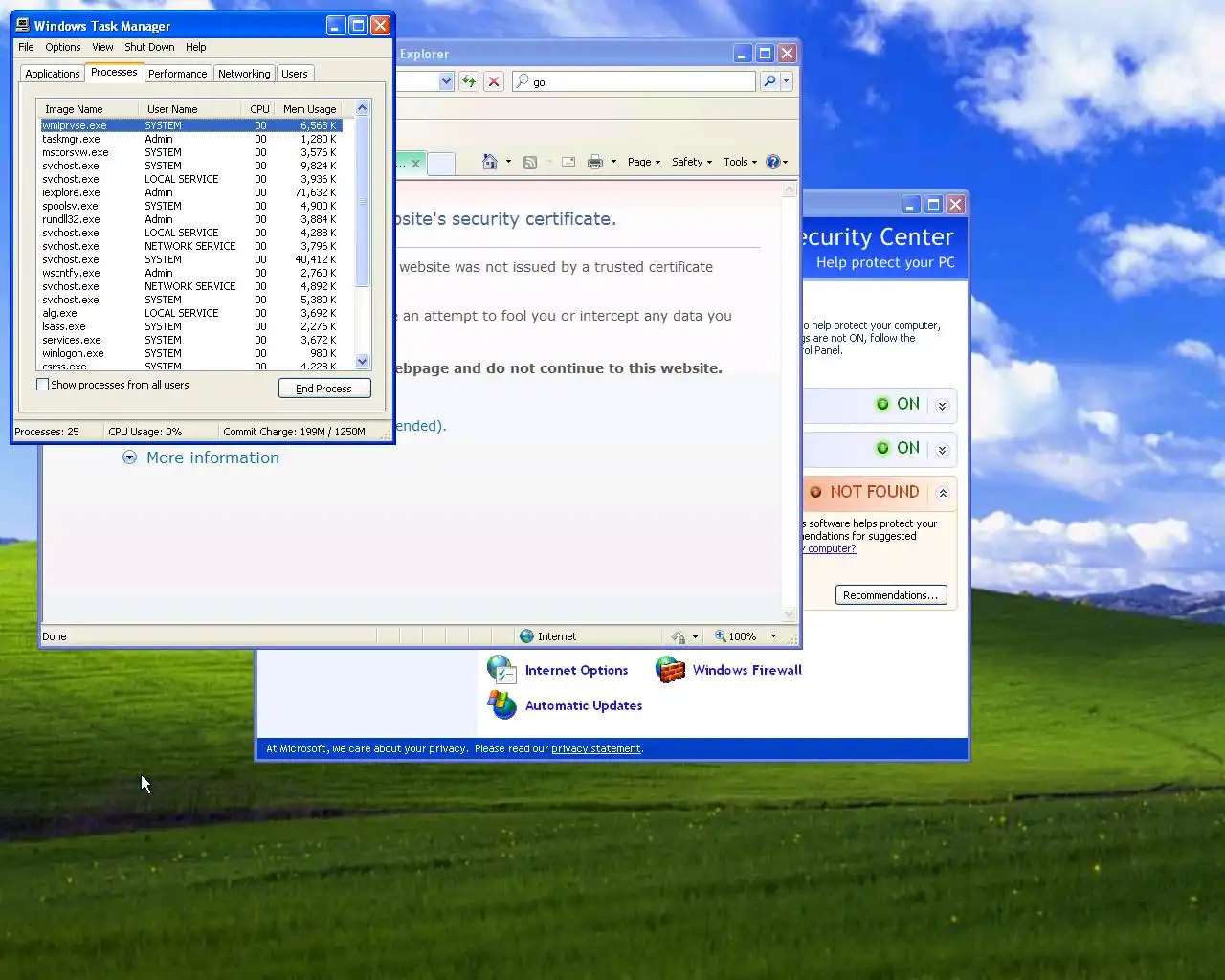Open a new blank Explorer tab
Viewport: 1225px width, 980px height.
(x=441, y=164)
